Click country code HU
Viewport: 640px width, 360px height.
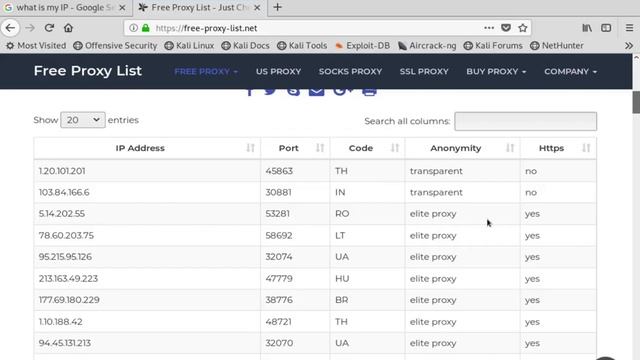pos(342,279)
